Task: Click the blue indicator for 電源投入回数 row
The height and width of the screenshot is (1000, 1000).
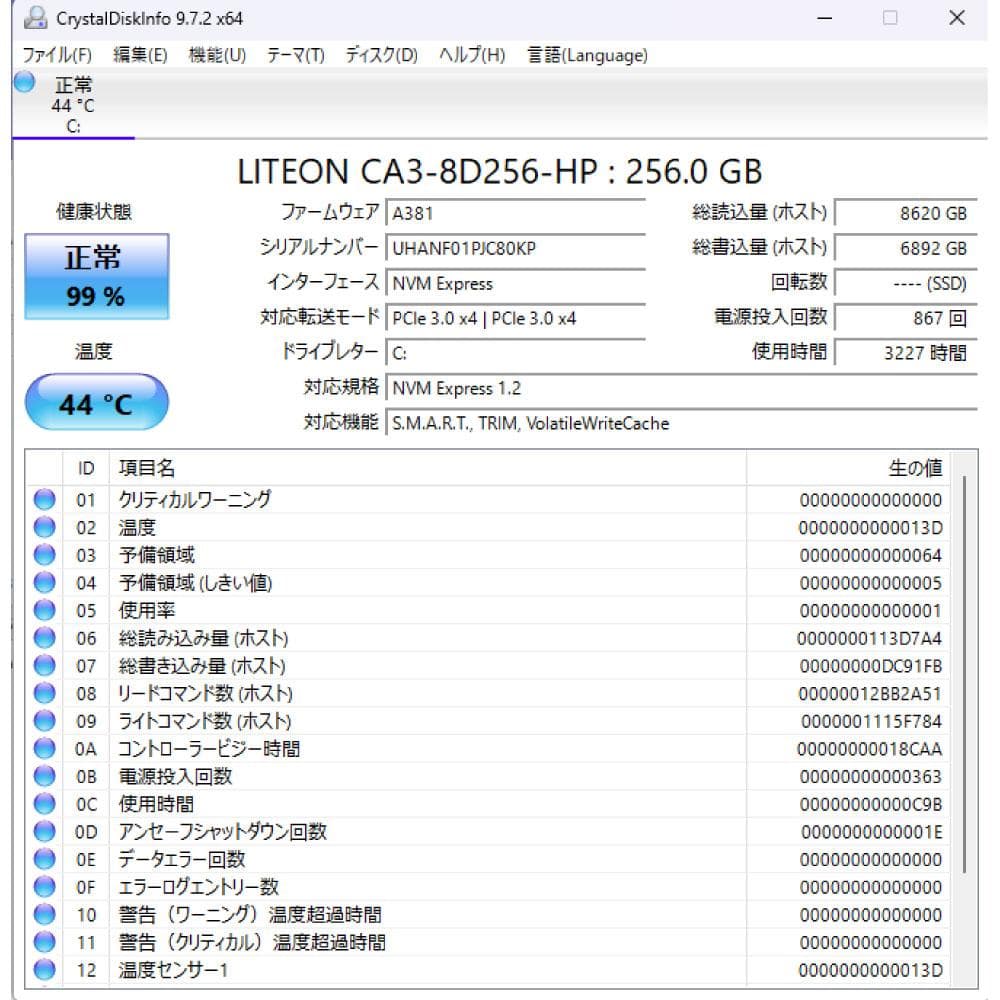Action: [44, 776]
